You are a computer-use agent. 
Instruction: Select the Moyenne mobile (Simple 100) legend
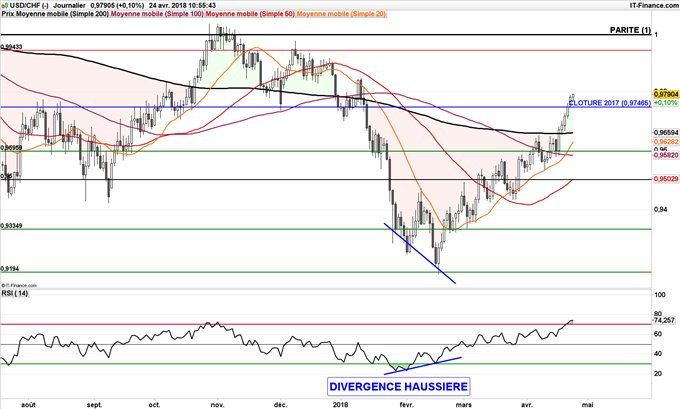pos(157,14)
